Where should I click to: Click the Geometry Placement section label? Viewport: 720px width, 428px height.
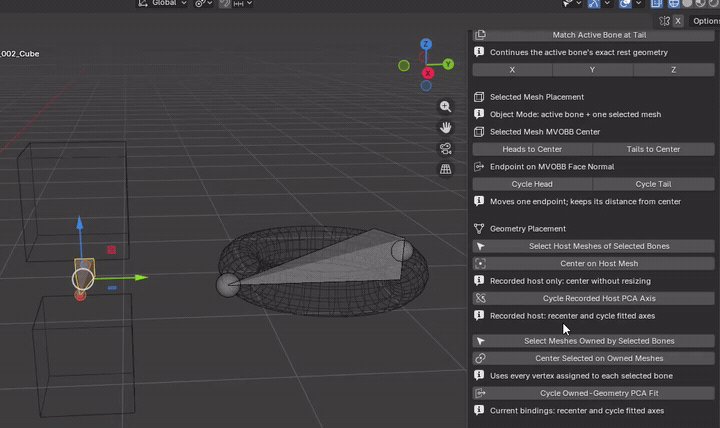coord(528,229)
